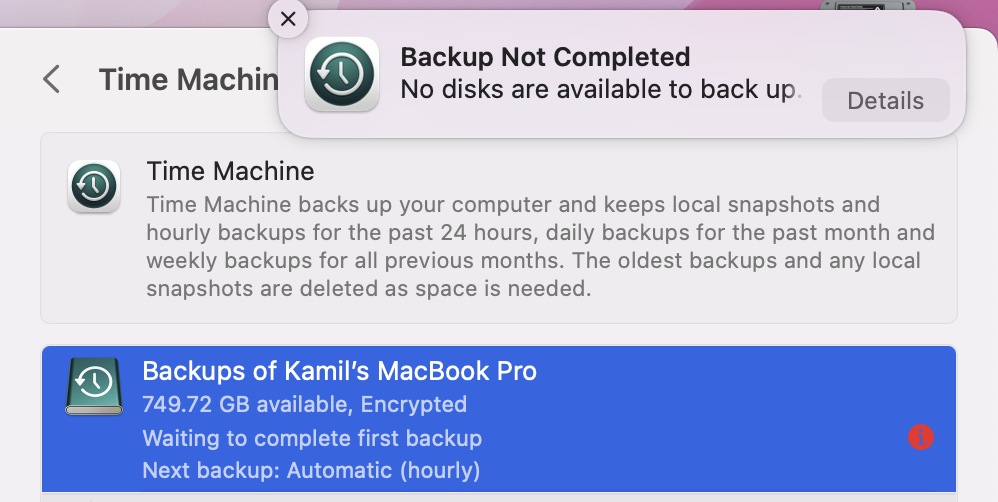998x502 pixels.
Task: Click the Time Machine heading in description
Action: [230, 172]
